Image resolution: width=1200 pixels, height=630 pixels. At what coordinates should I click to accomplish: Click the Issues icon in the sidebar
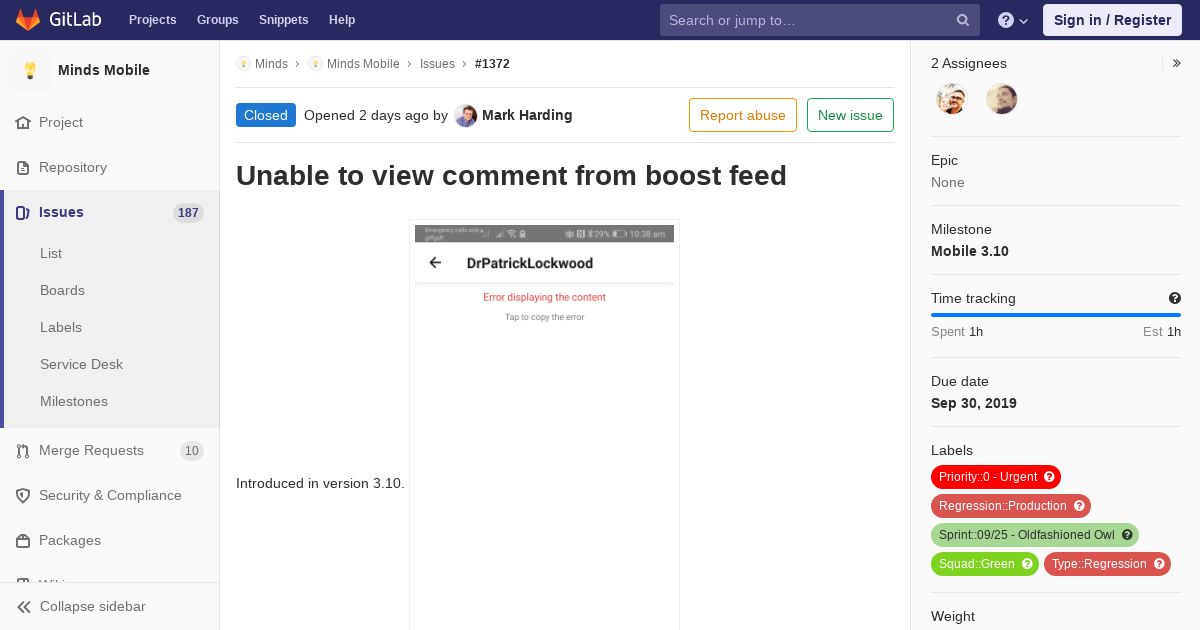(x=23, y=212)
